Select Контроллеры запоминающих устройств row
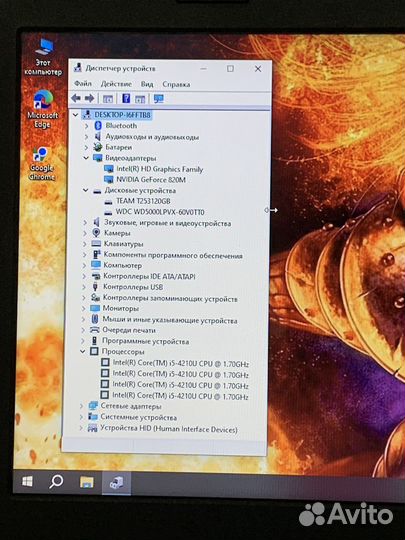Viewport: 405px width, 540px height. pyautogui.click(x=170, y=298)
